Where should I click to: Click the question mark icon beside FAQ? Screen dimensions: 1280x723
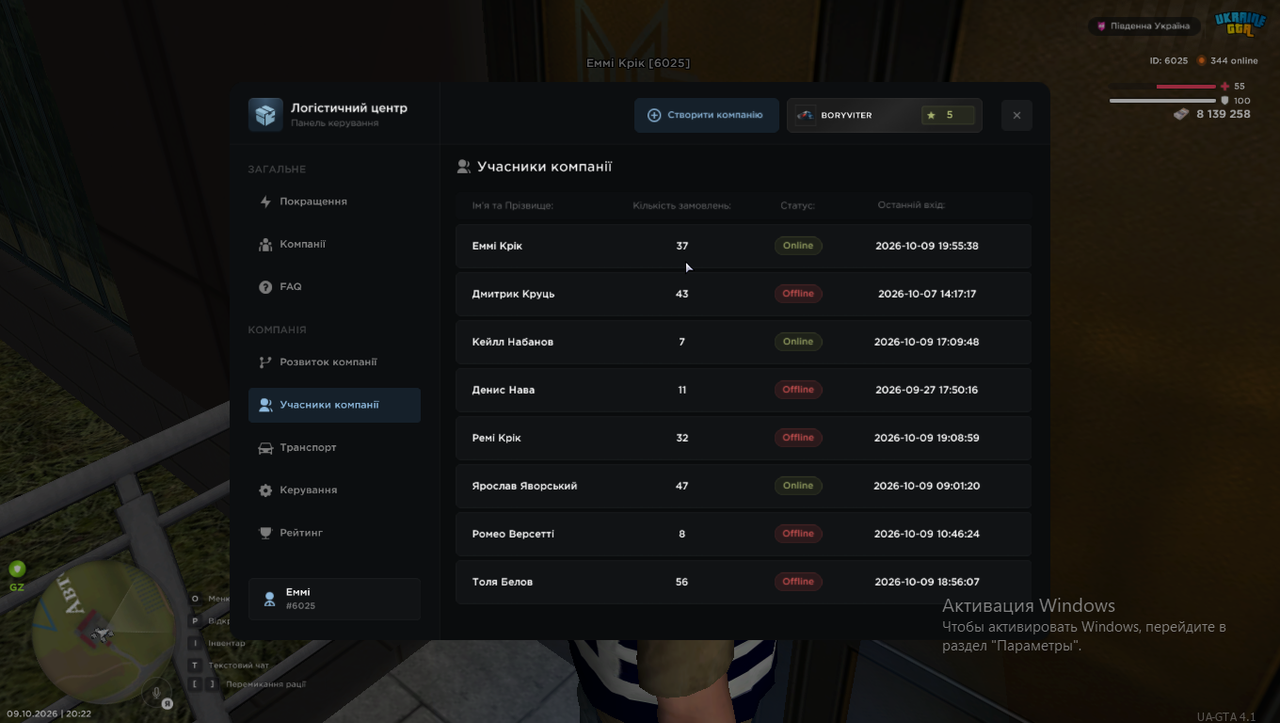click(265, 287)
